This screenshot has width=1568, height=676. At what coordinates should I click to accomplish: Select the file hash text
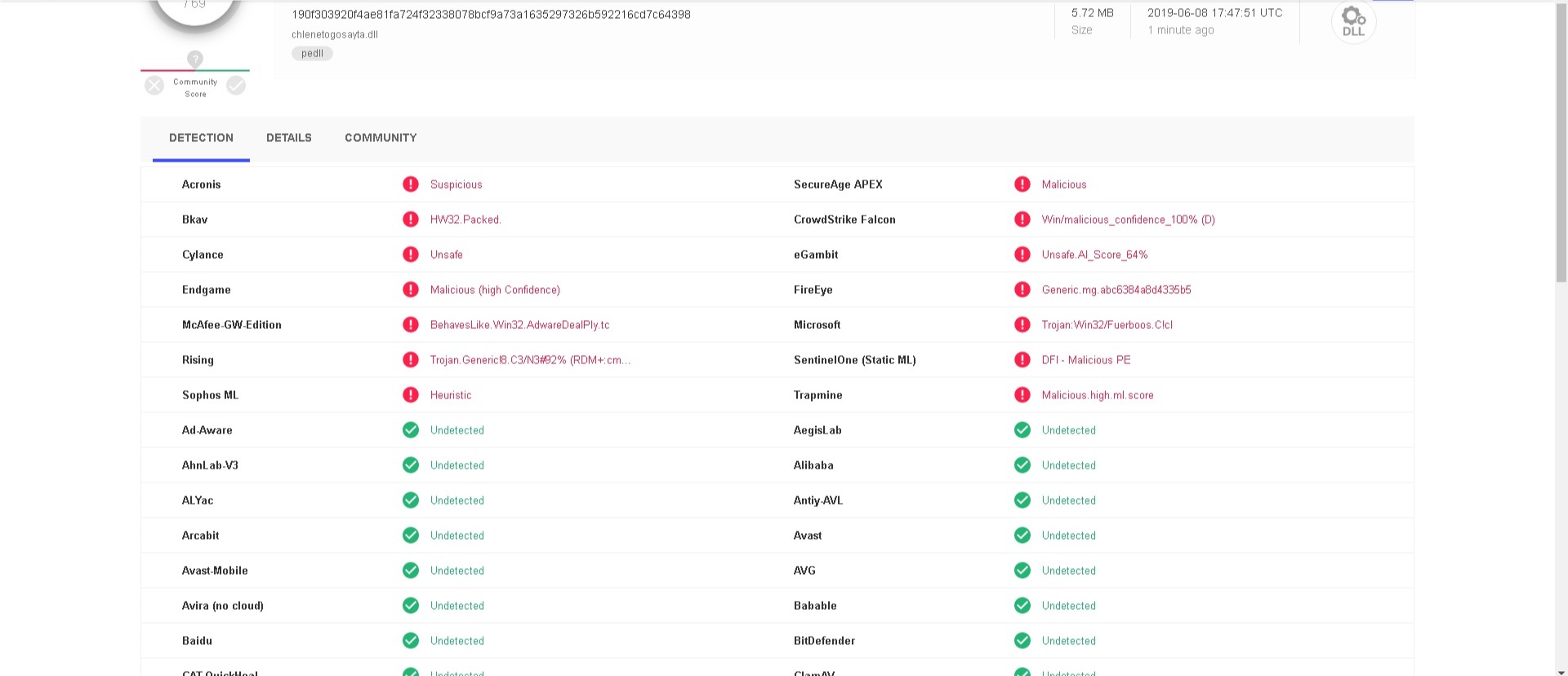[491, 15]
